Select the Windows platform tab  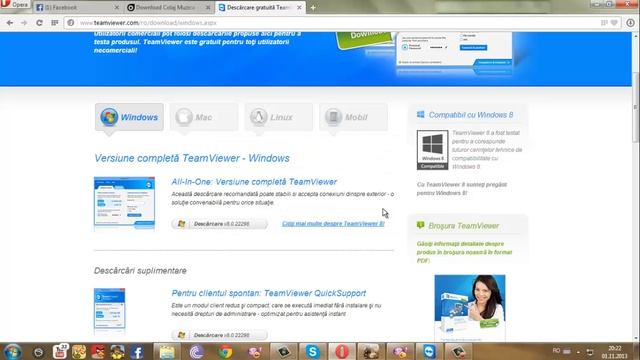point(129,117)
